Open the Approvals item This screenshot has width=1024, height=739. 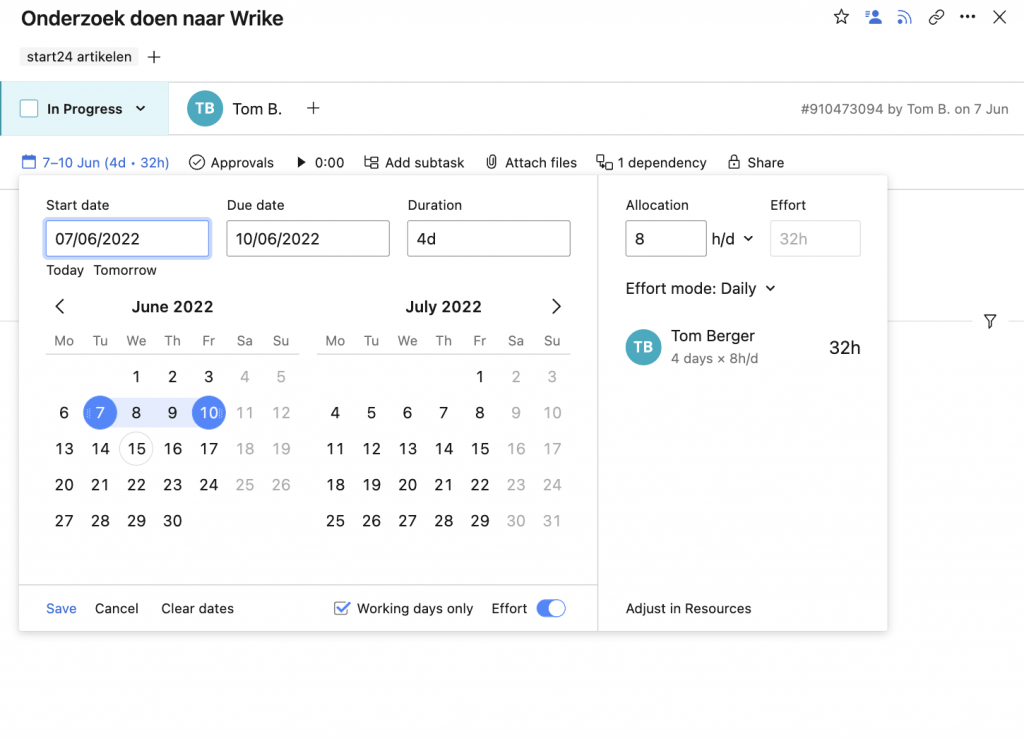click(231, 162)
